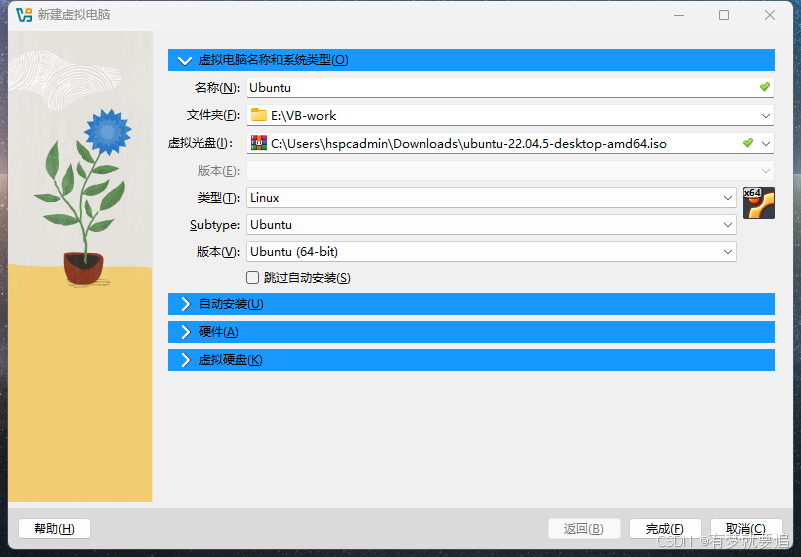The width and height of the screenshot is (801, 557).
Task: Click the 类型(T) label text
Action: (x=218, y=198)
